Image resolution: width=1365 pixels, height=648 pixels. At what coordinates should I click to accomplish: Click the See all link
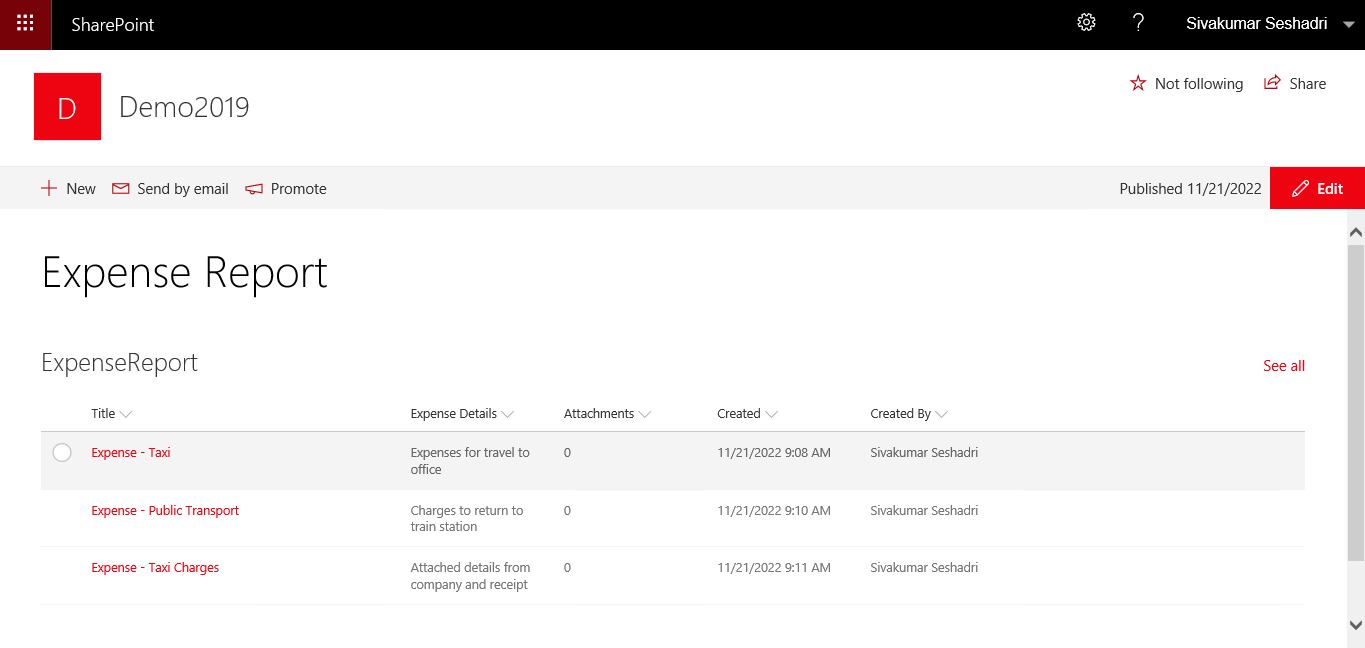pyautogui.click(x=1283, y=365)
